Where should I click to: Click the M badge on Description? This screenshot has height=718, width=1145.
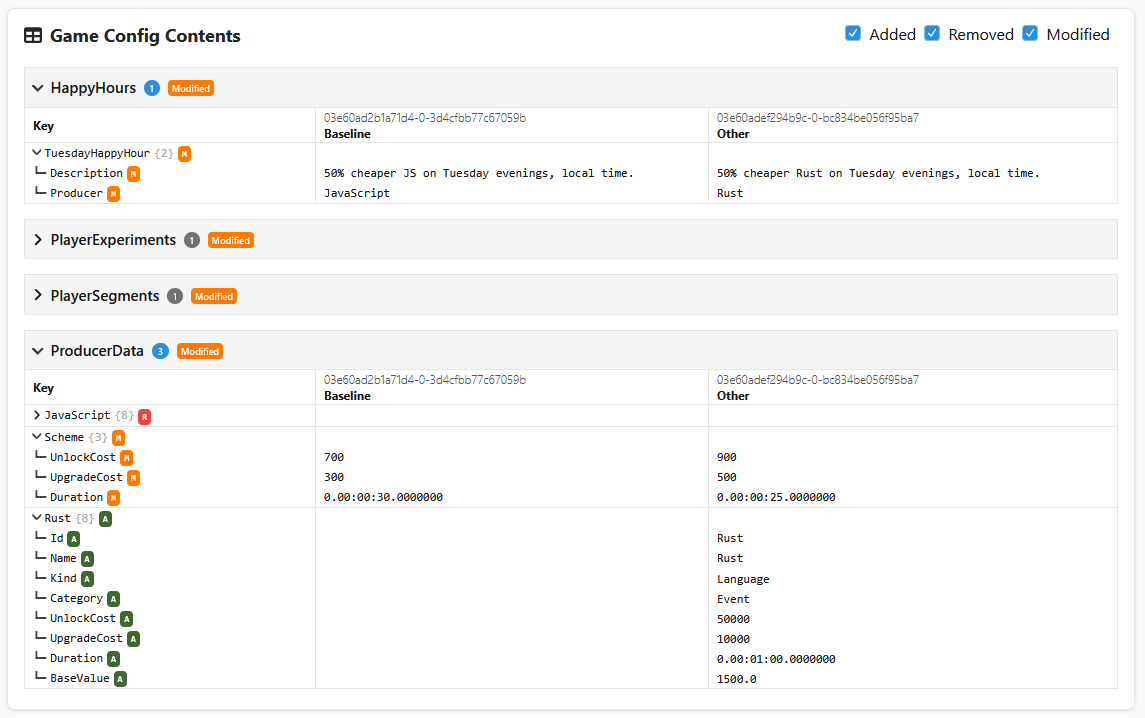[x=134, y=174]
